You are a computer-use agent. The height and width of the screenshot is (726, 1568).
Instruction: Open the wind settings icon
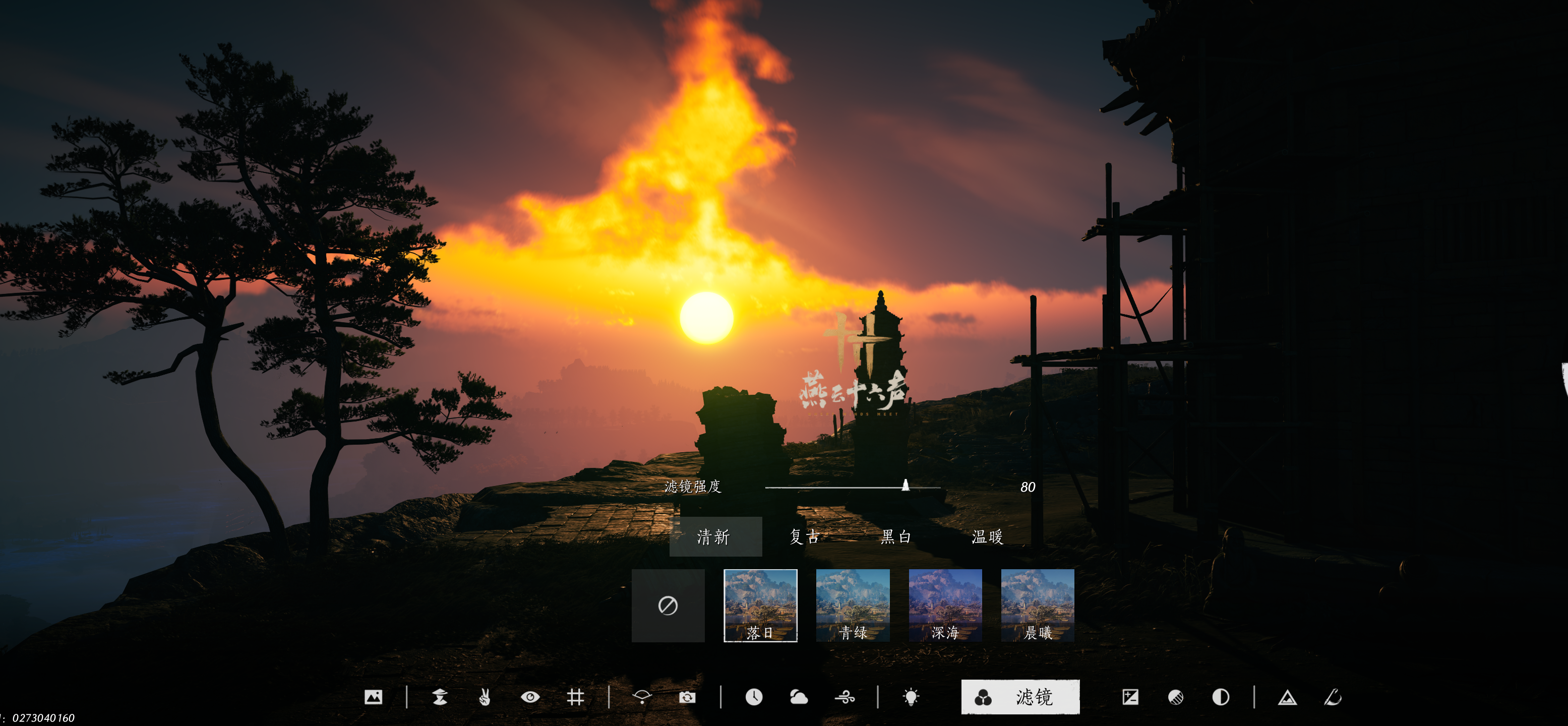coord(845,697)
